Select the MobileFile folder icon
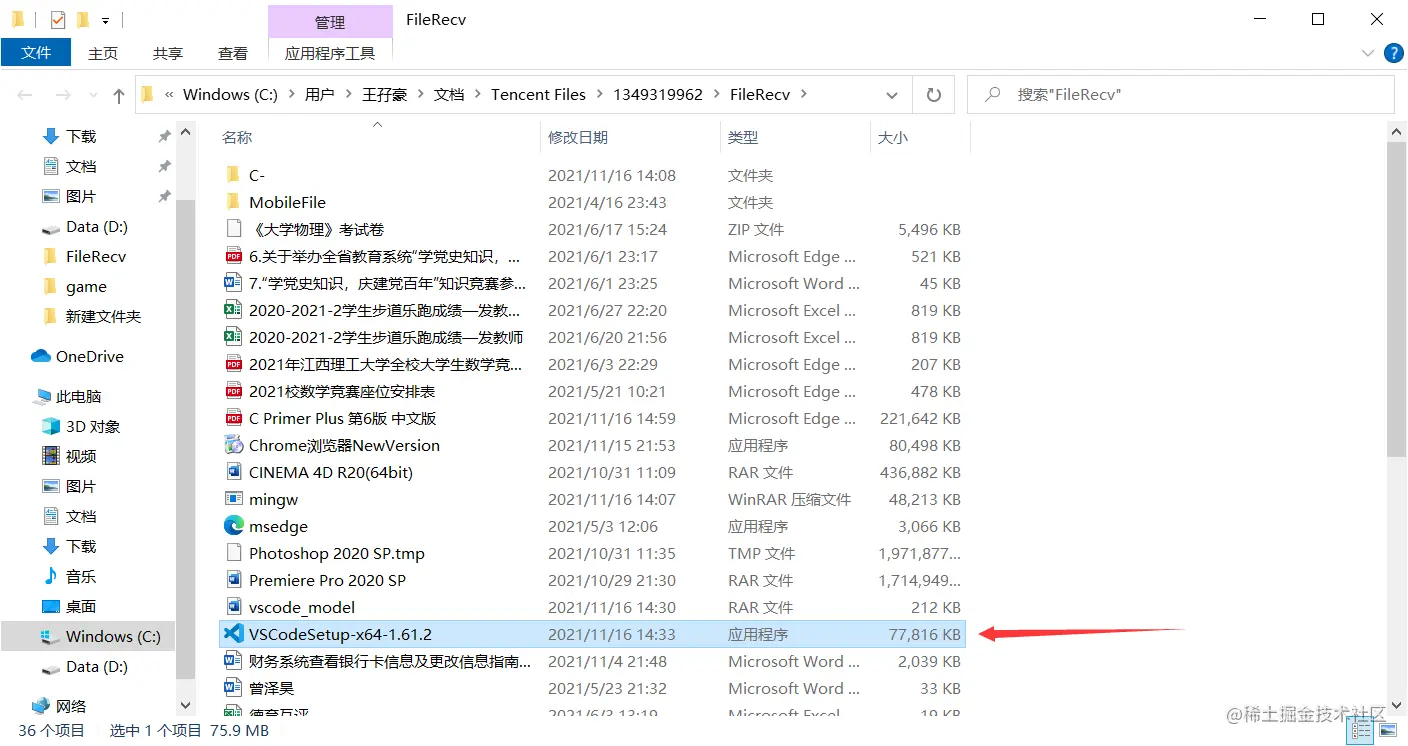The height and width of the screenshot is (746, 1408). click(x=233, y=202)
